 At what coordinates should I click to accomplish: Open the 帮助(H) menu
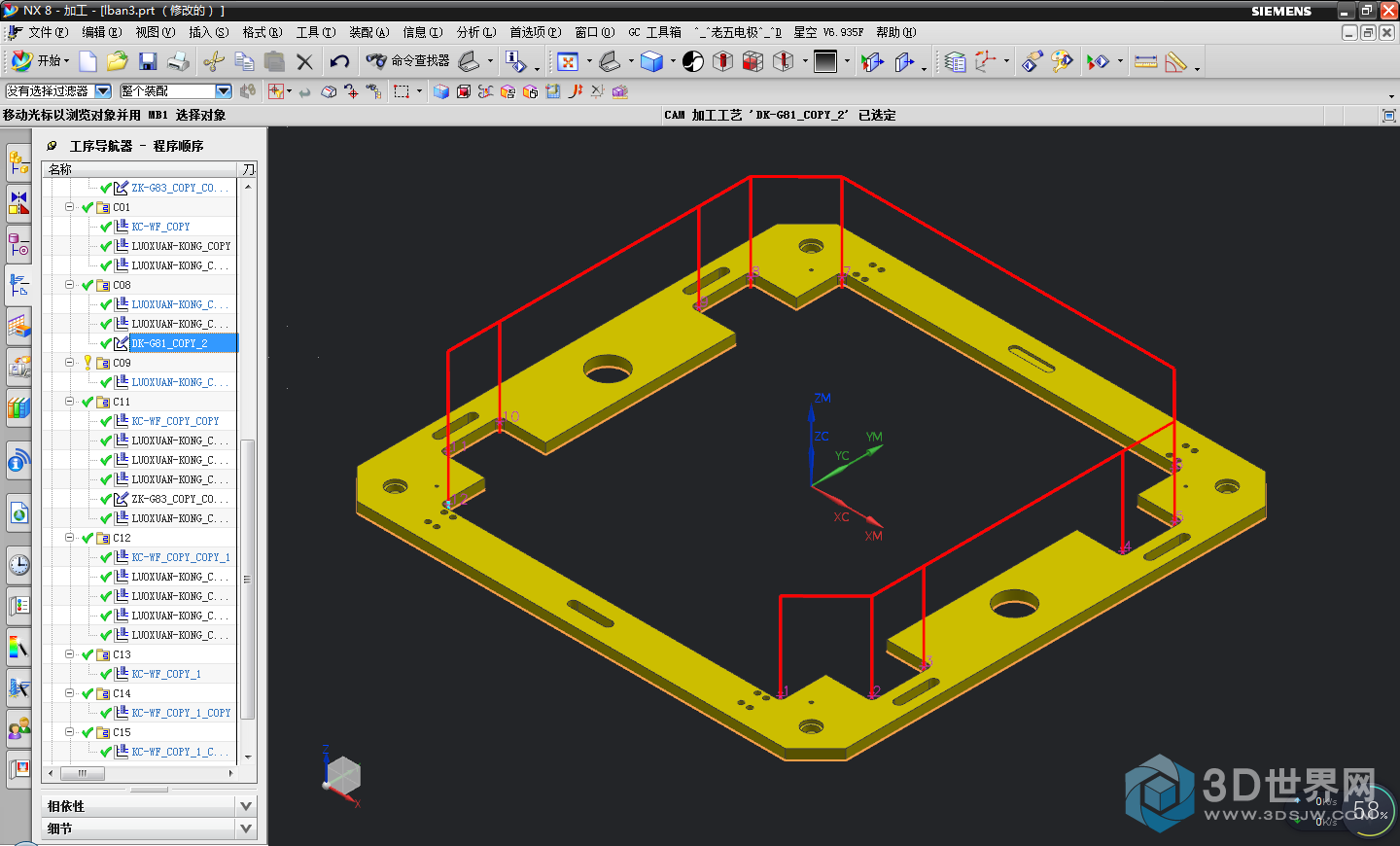pos(896,32)
